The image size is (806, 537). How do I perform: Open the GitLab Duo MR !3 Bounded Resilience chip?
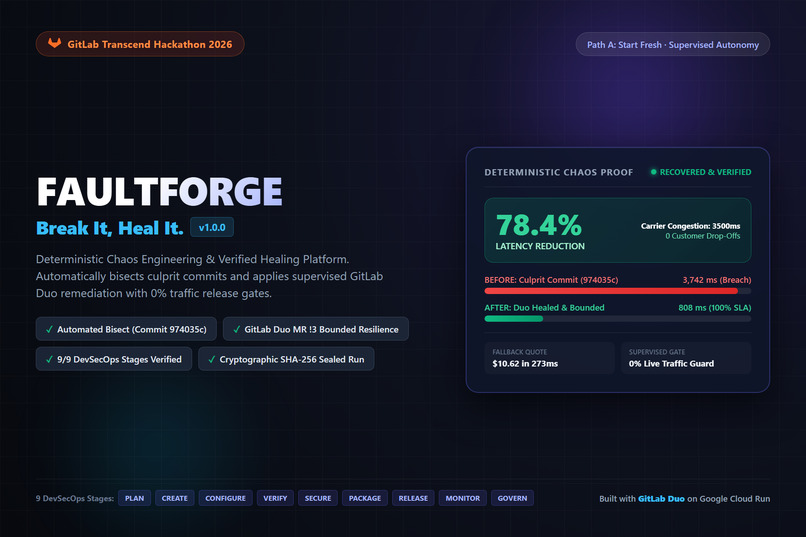click(x=316, y=329)
